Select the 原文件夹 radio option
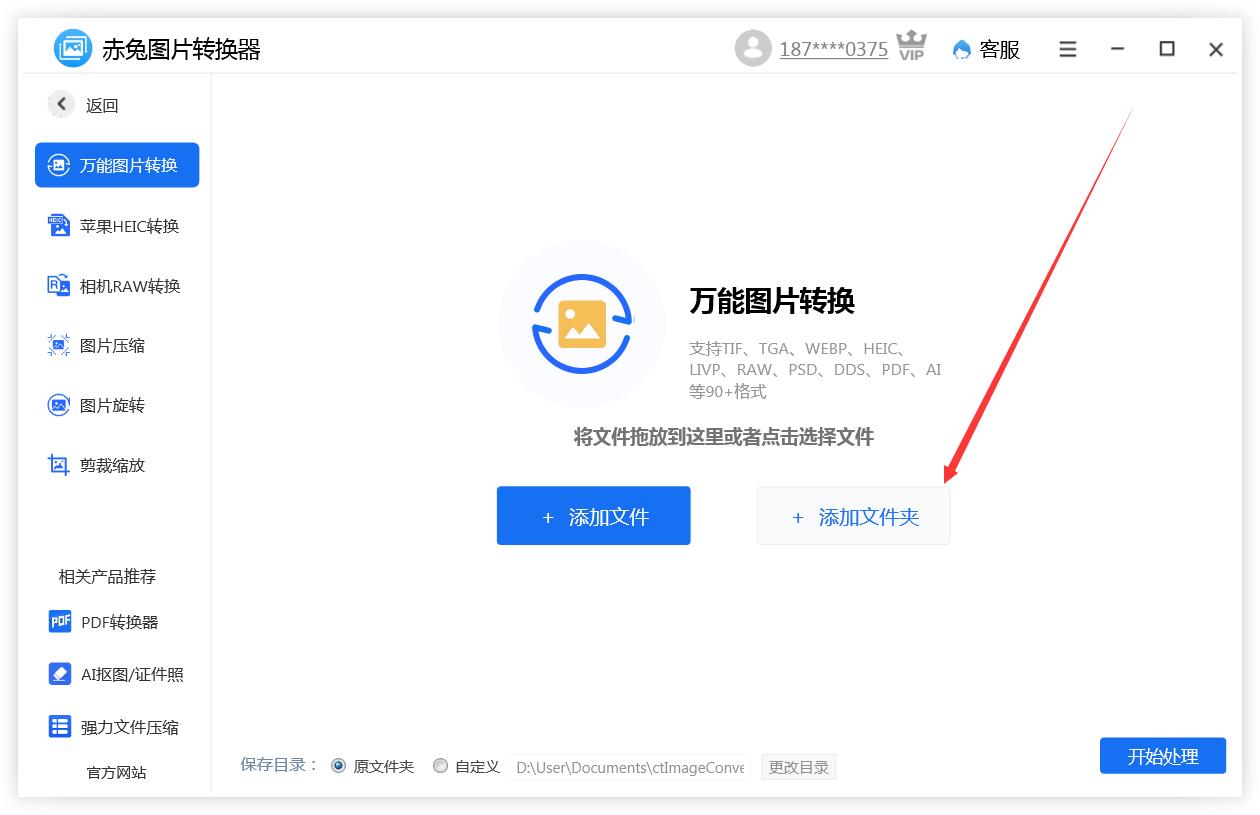This screenshot has height=815, width=1260. pyautogui.click(x=338, y=766)
